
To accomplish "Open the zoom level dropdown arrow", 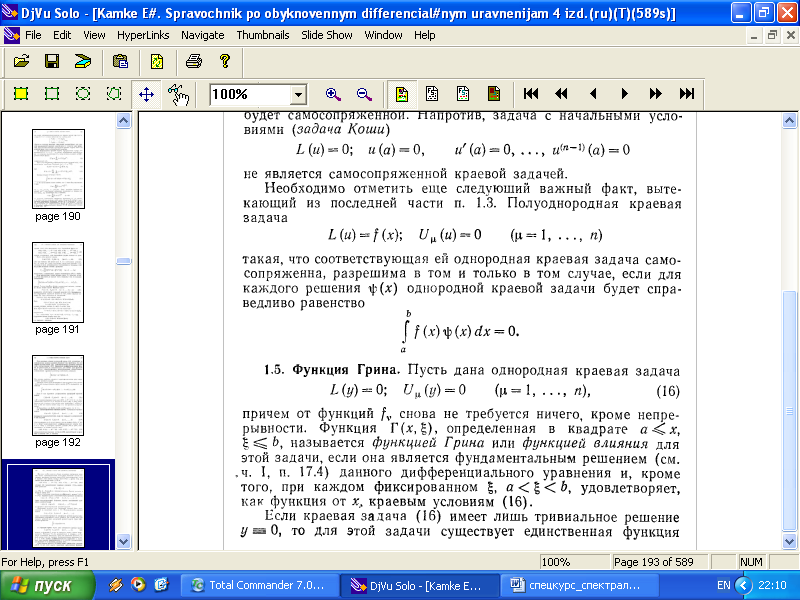I will (x=298, y=94).
